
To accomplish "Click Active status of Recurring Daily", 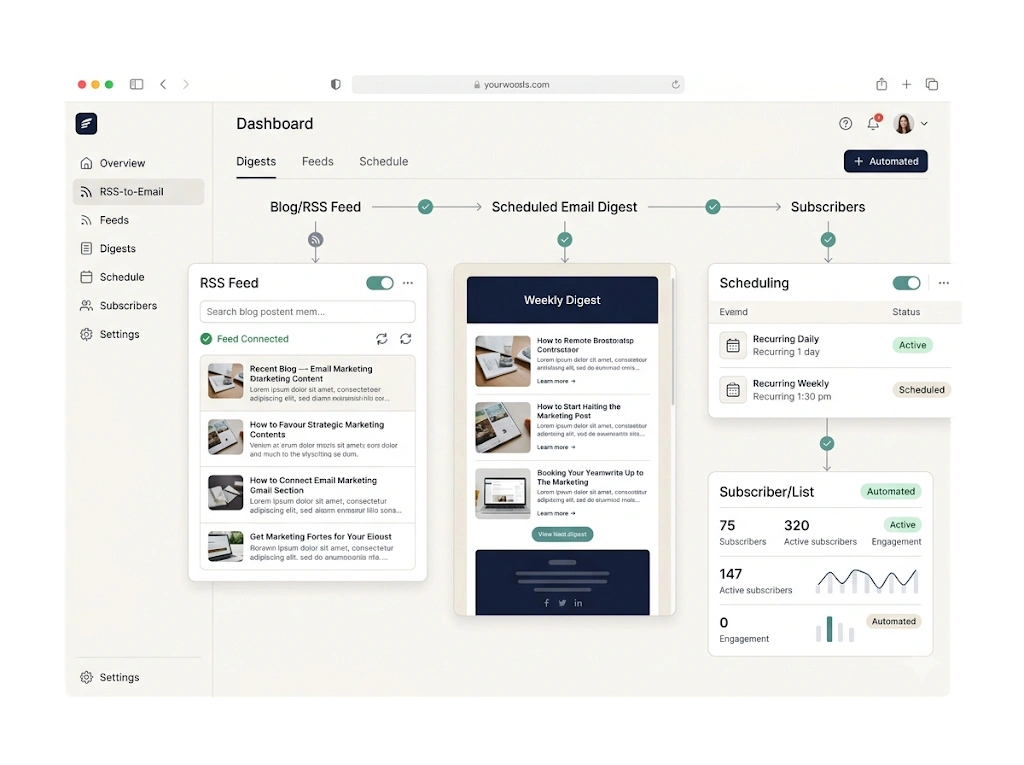I will [912, 345].
